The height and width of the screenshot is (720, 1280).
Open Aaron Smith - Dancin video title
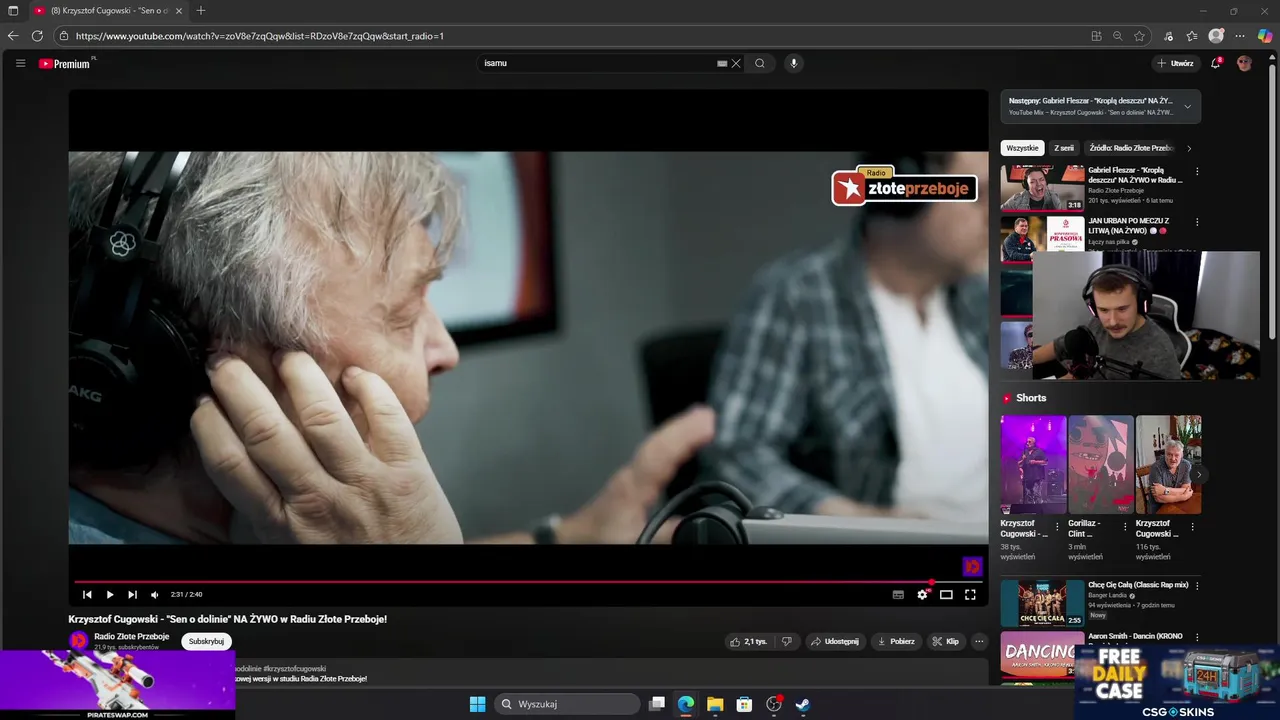[x=1135, y=636]
